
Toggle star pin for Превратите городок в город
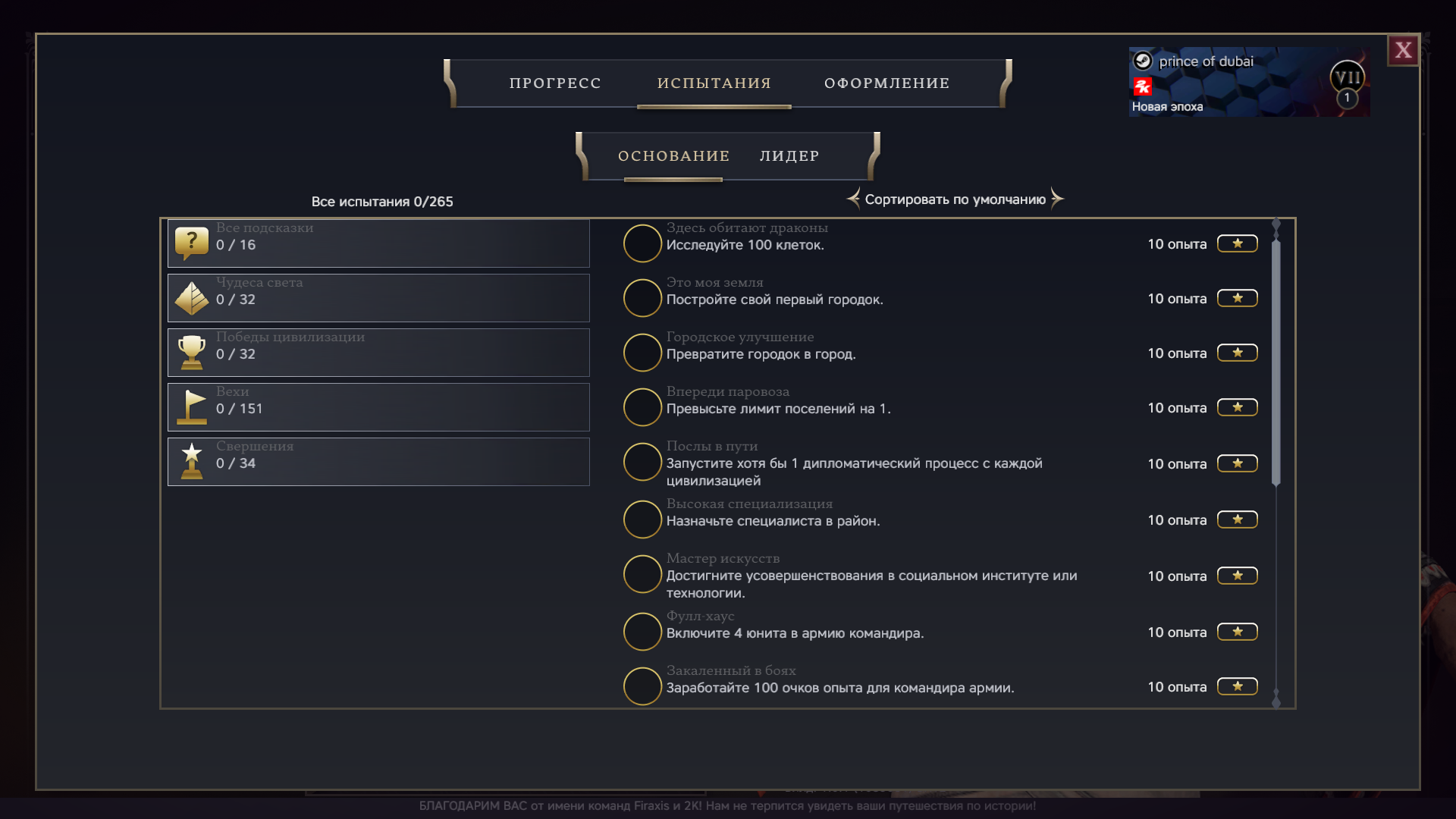[x=1238, y=353]
